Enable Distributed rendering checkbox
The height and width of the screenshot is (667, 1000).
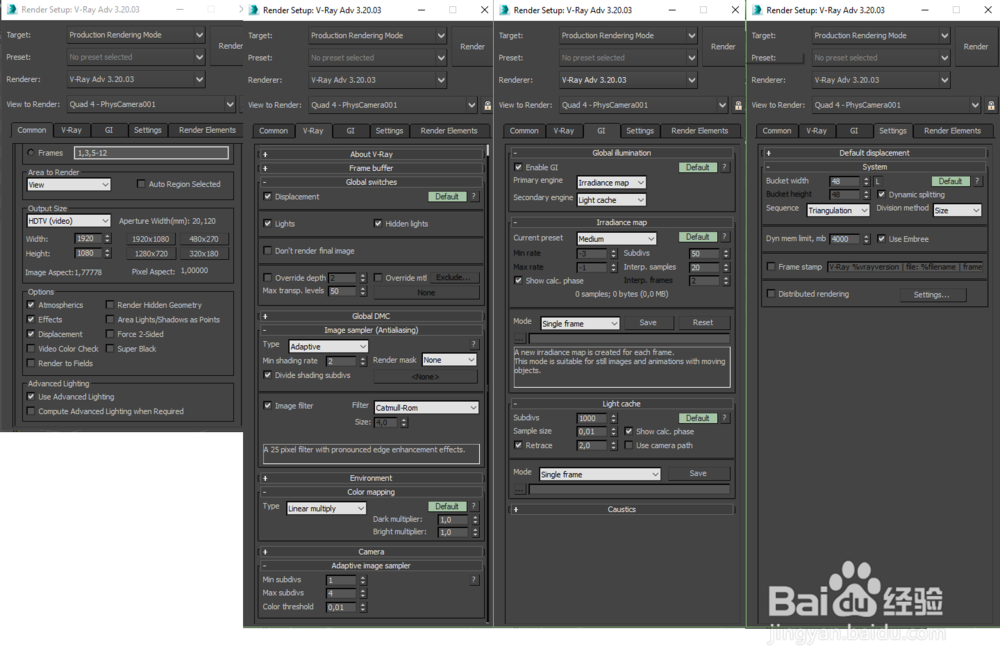771,293
